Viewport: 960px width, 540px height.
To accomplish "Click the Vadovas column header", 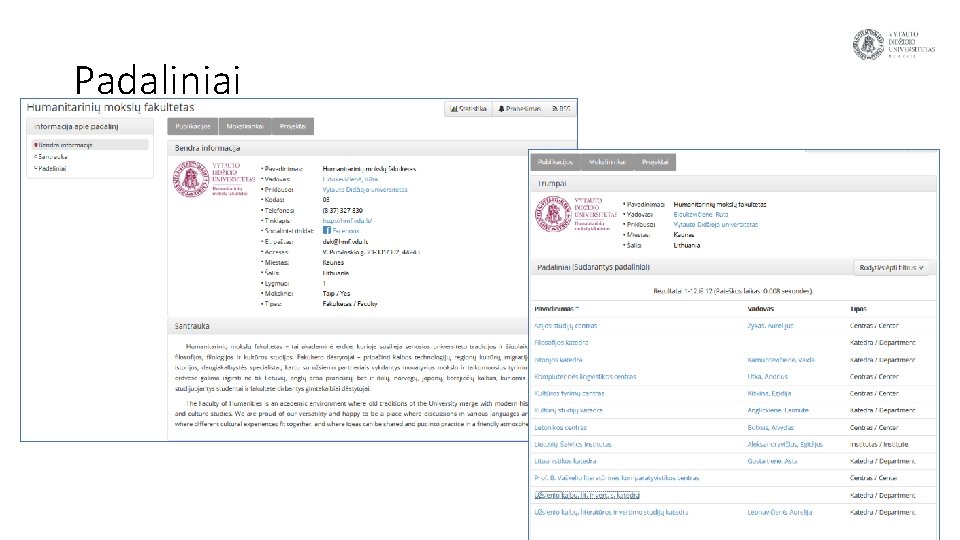I will point(760,309).
